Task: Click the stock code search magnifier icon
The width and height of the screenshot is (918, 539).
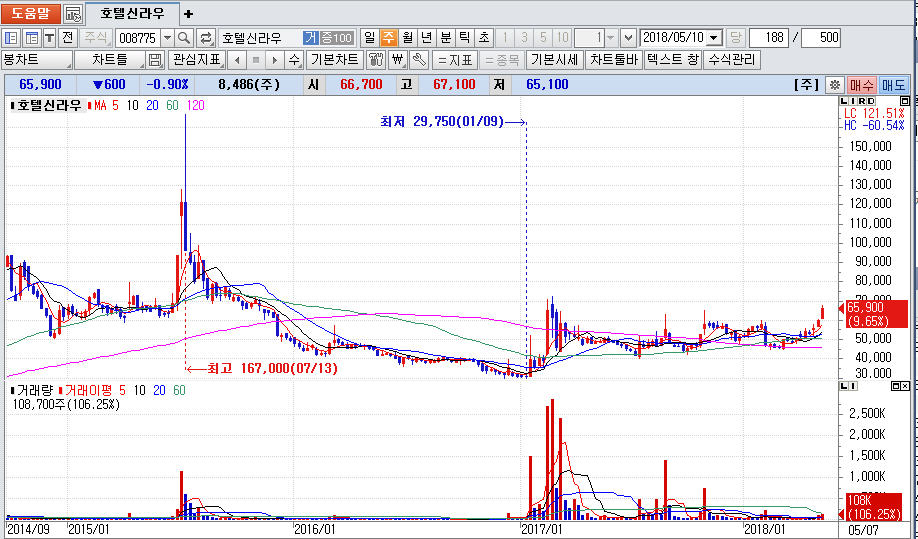Action: [185, 37]
